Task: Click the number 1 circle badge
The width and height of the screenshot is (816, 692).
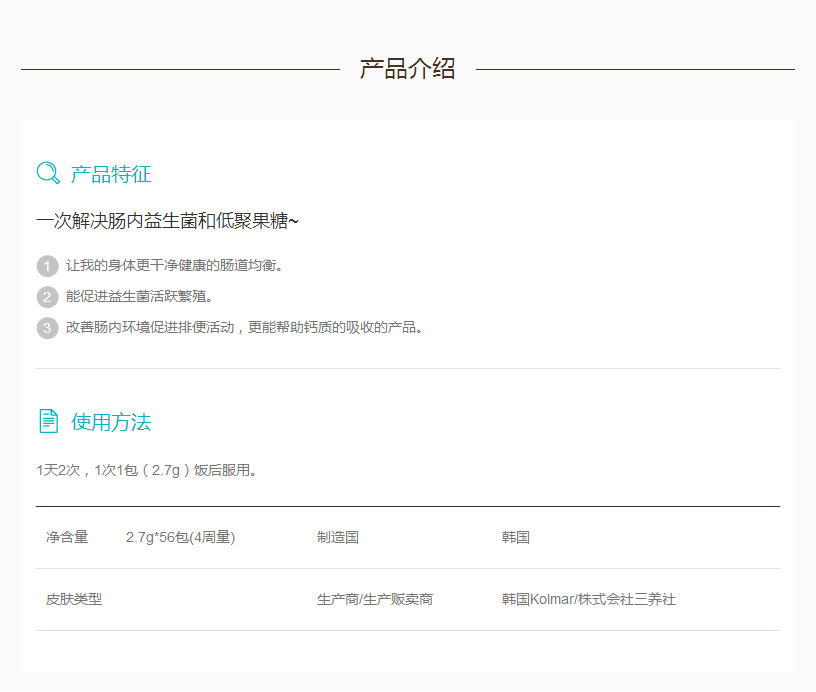Action: coord(47,266)
